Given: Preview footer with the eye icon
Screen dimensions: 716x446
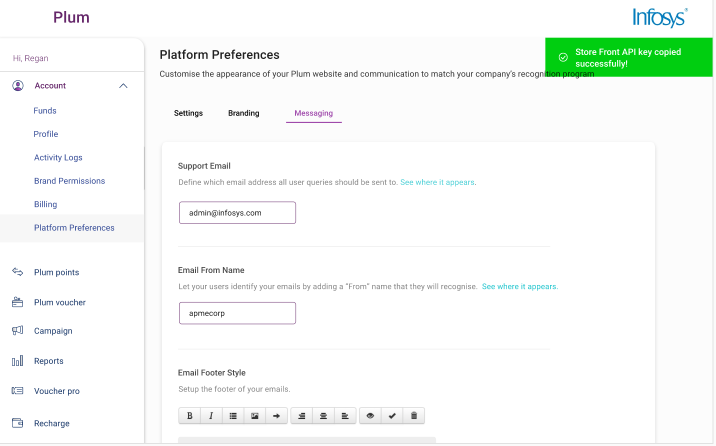Looking at the screenshot, I should coord(370,416).
